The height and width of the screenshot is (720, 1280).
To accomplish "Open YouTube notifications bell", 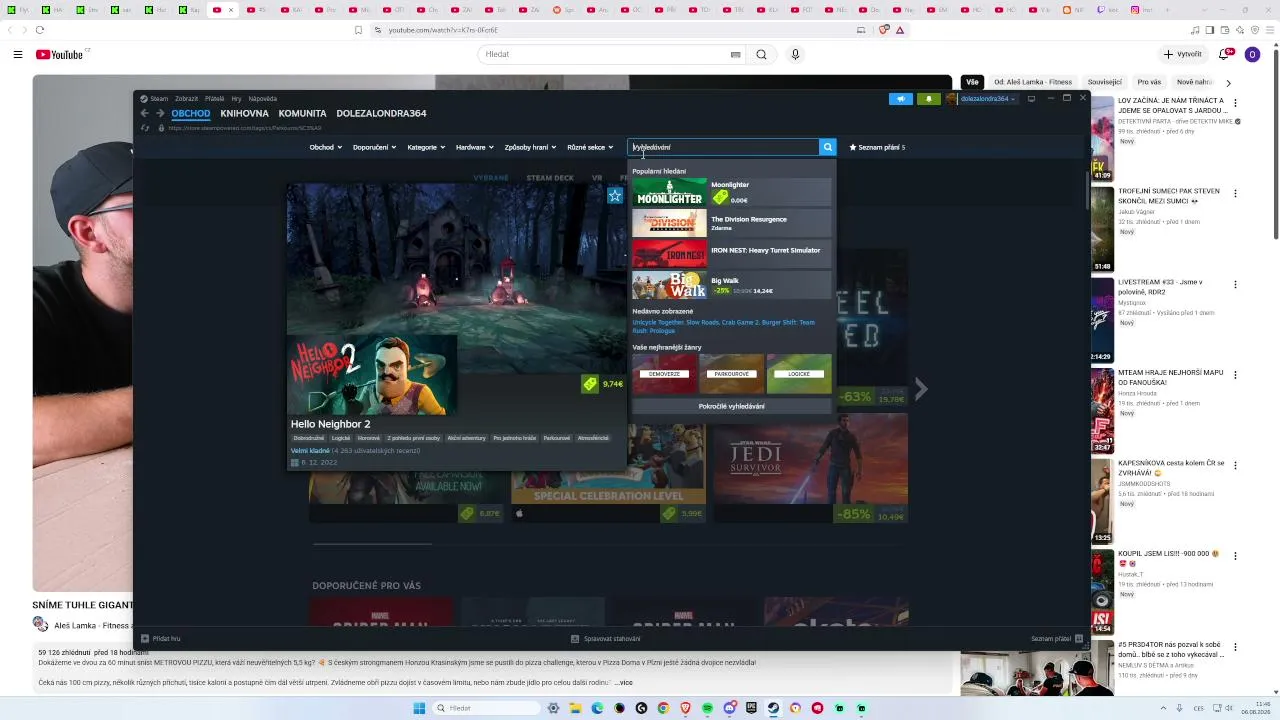I will pyautogui.click(x=1224, y=54).
